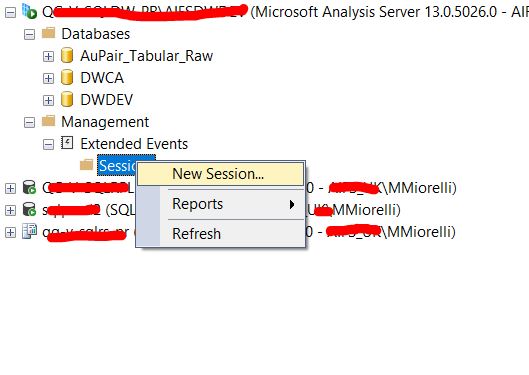The image size is (529, 375).
Task: Click the Extended Events lightning icon
Action: click(67, 143)
